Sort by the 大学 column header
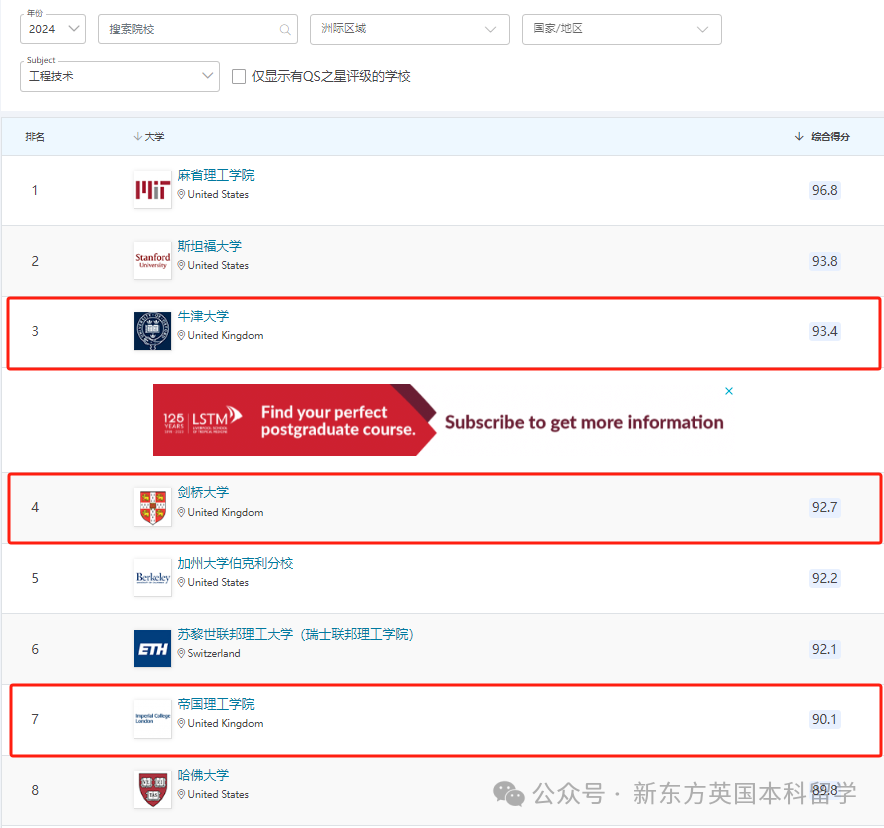 [x=149, y=136]
